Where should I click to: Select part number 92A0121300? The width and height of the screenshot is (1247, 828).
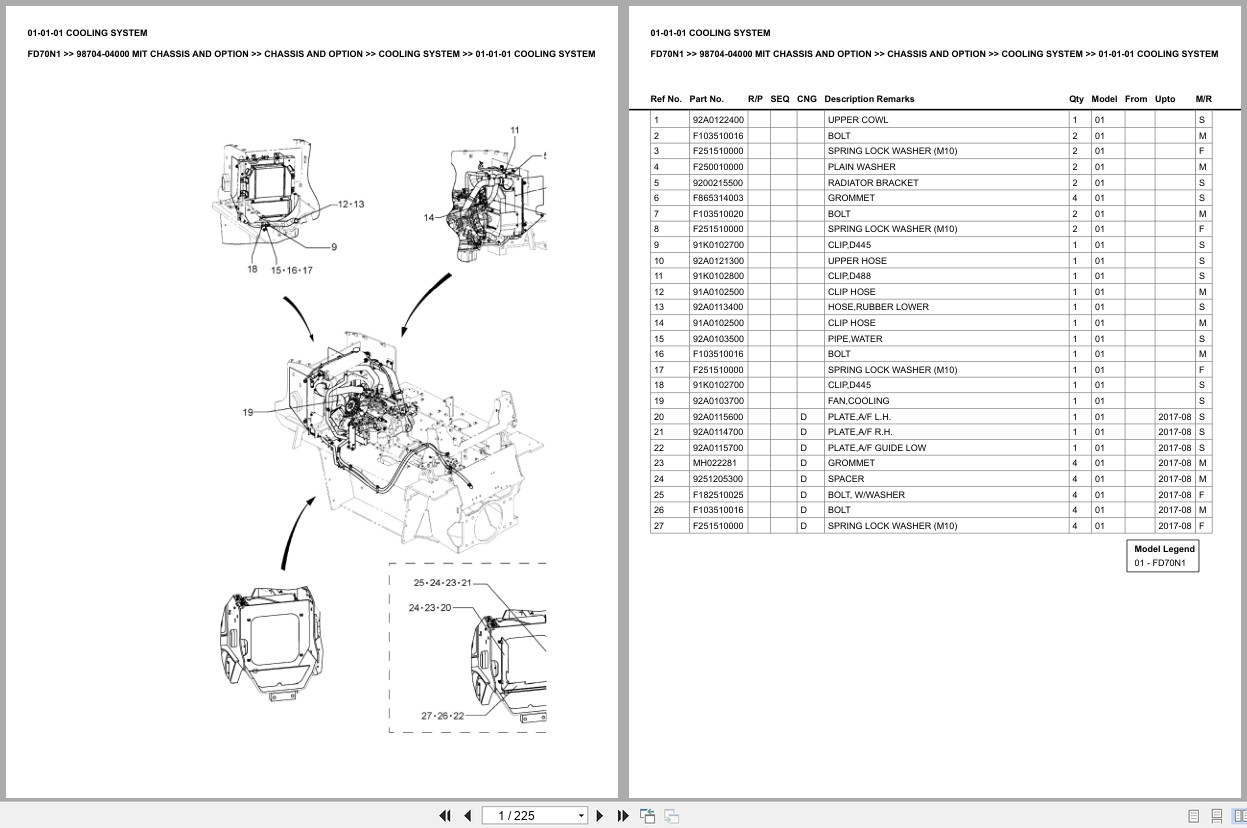(718, 261)
